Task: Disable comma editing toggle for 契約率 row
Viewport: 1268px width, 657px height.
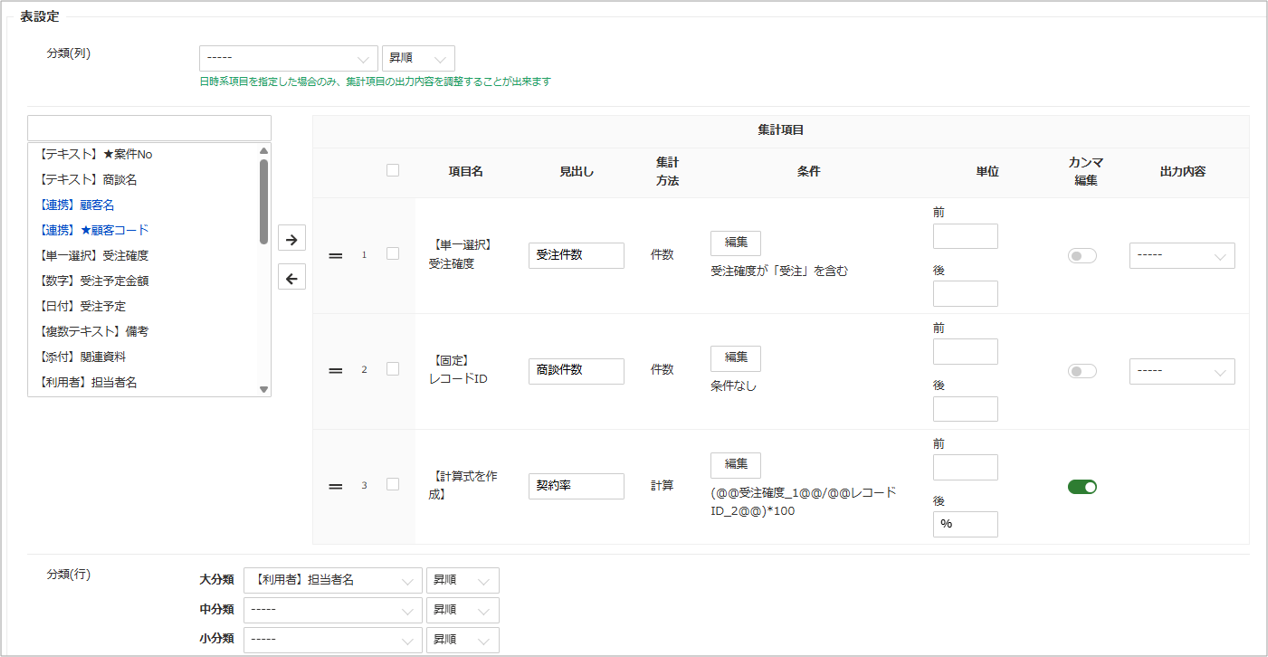Action: tap(1082, 487)
